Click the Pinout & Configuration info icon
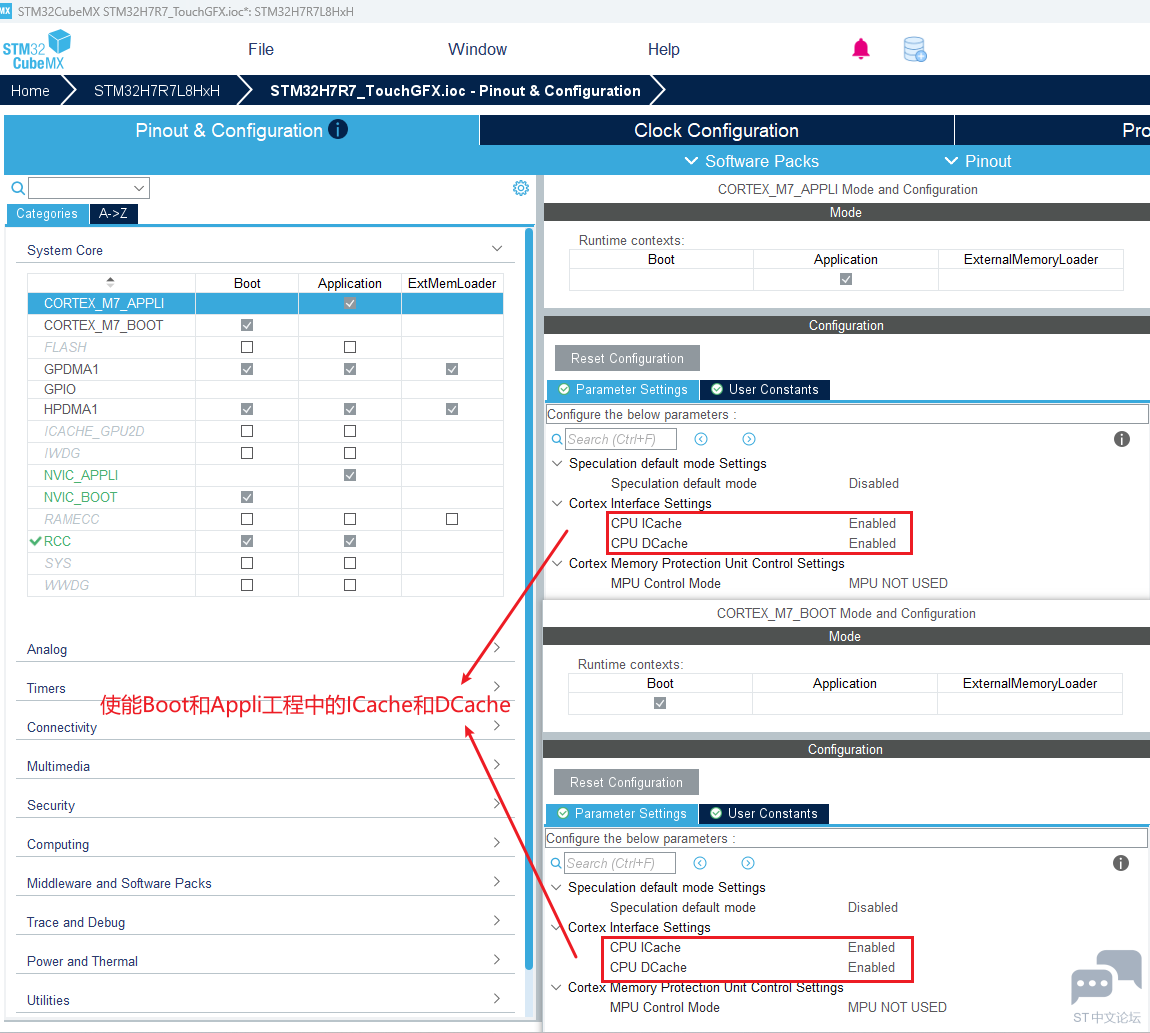 (x=338, y=129)
